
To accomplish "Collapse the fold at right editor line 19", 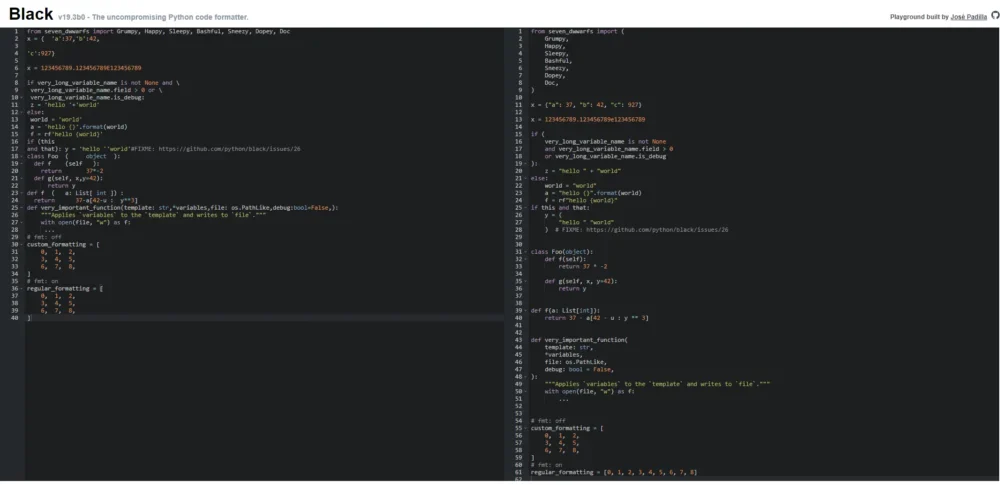I will (x=526, y=163).
